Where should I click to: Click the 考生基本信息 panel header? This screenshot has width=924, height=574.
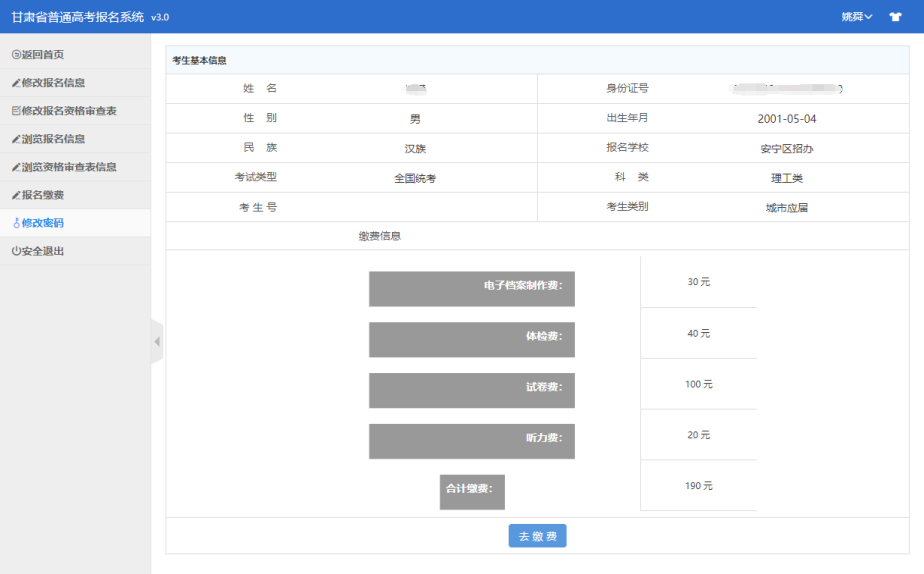coord(200,60)
